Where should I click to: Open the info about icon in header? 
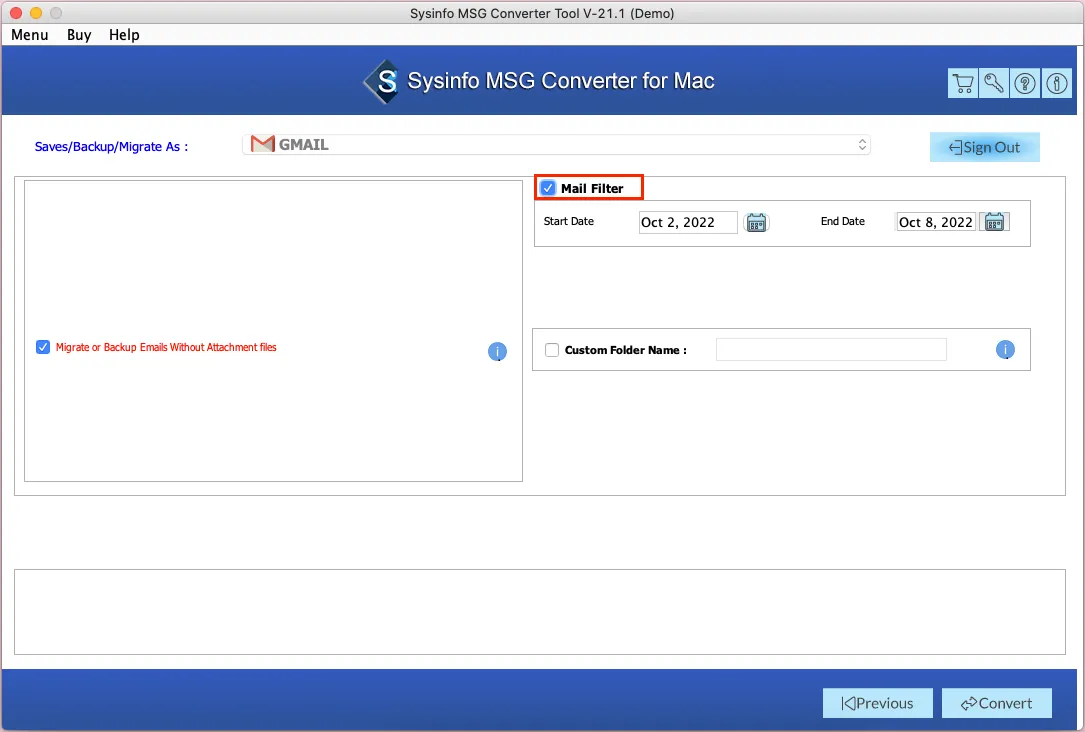click(x=1056, y=84)
